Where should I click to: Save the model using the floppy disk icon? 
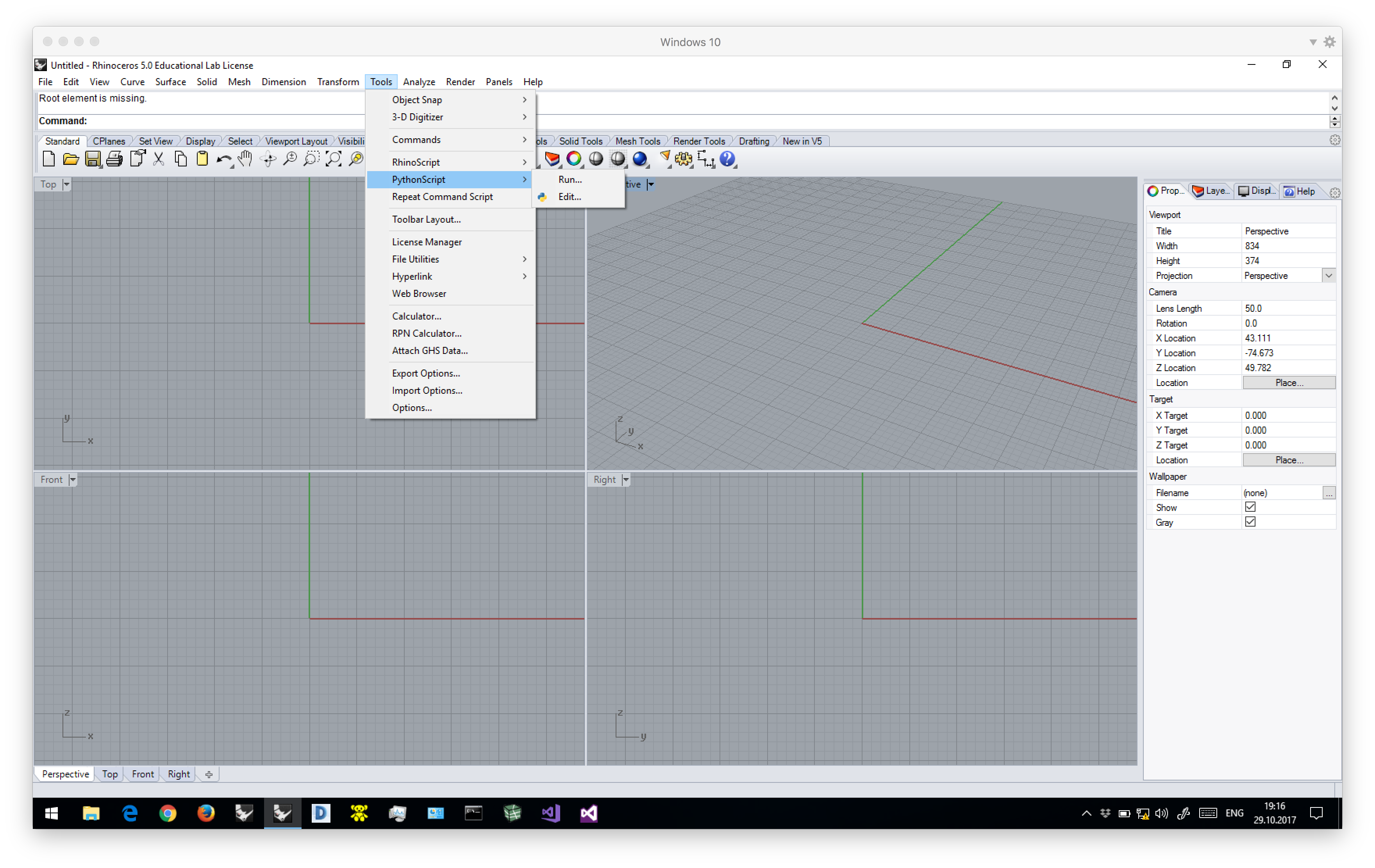point(93,159)
